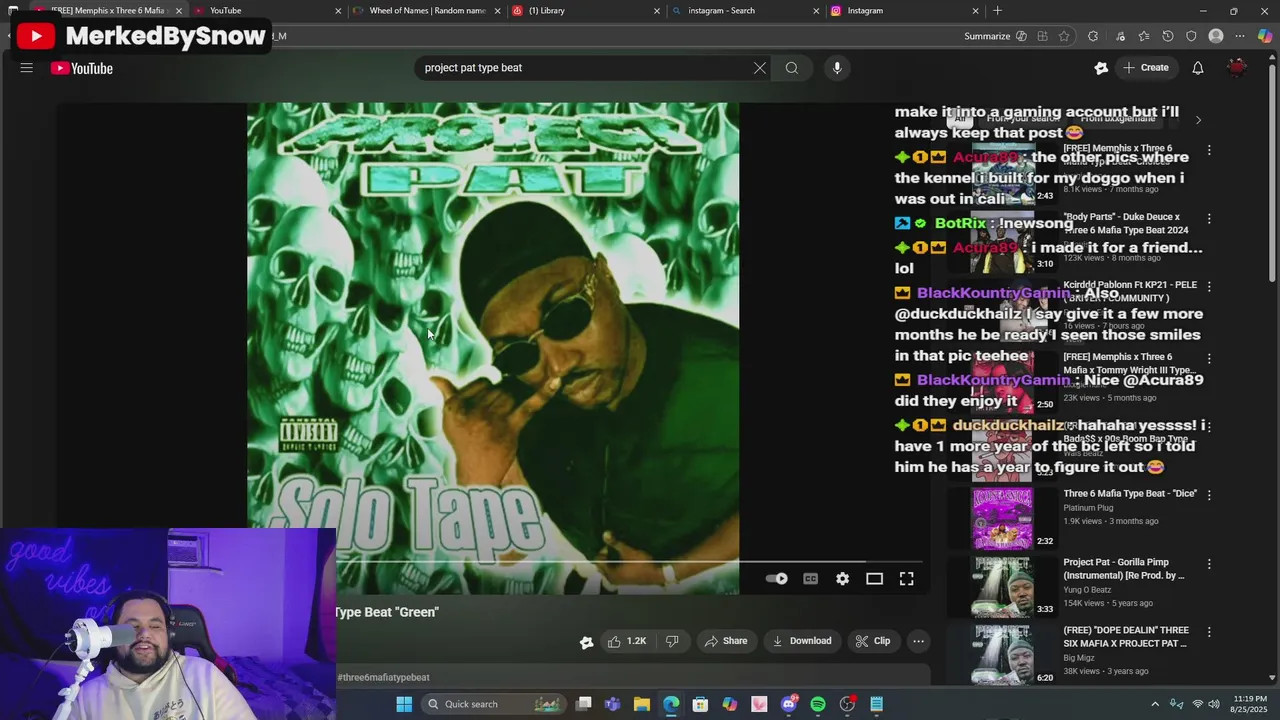
Task: Click the search magnifier button
Action: click(x=792, y=68)
